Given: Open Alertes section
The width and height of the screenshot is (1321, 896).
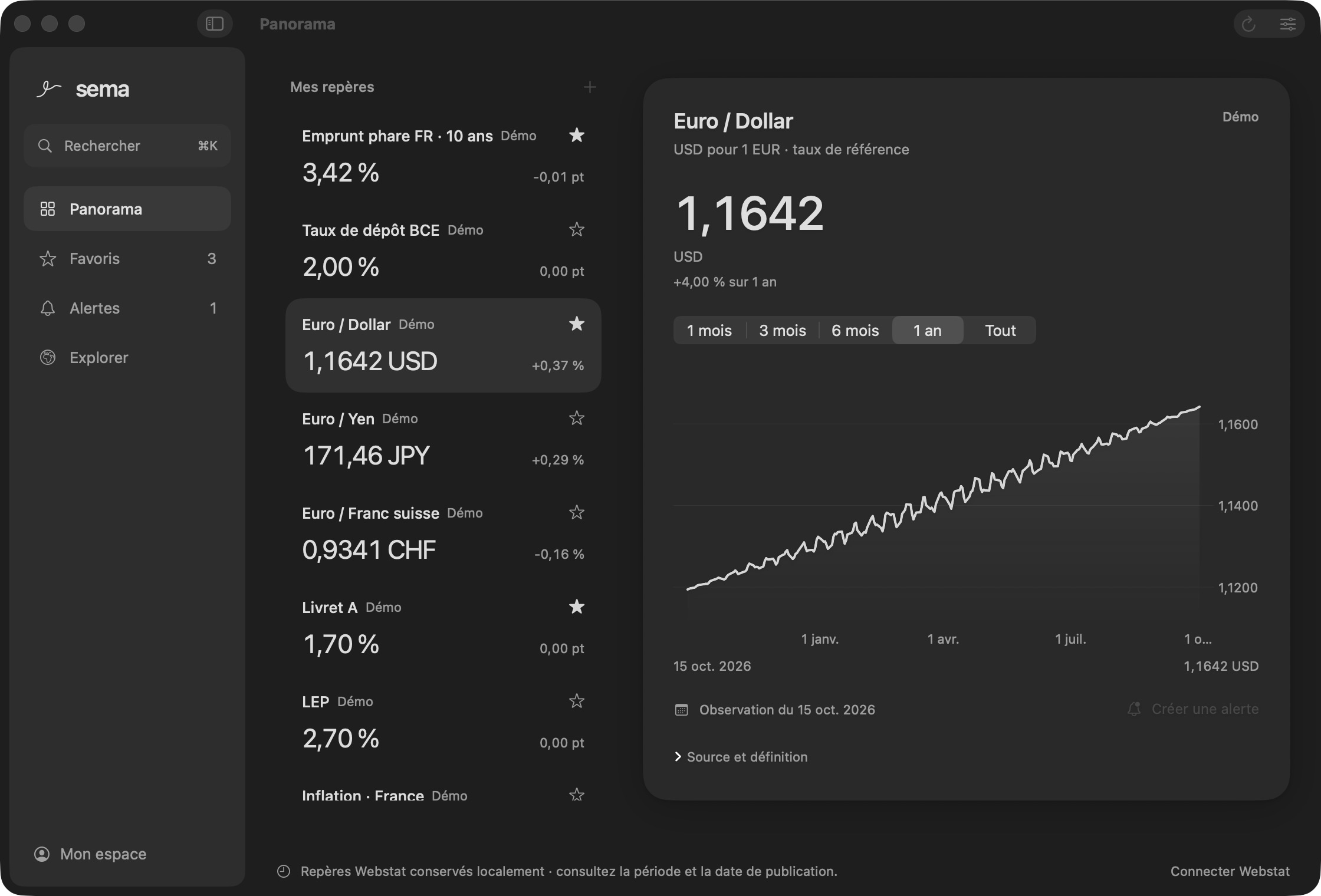Looking at the screenshot, I should (x=127, y=308).
